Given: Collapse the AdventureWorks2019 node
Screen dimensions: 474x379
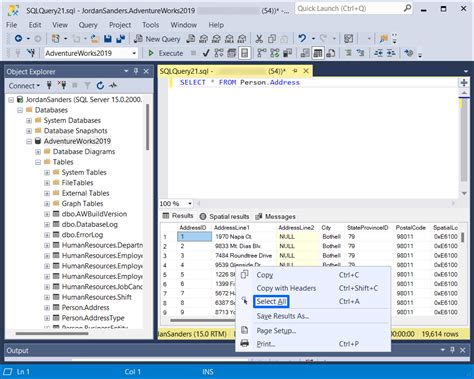Looking at the screenshot, I should [x=29, y=141].
